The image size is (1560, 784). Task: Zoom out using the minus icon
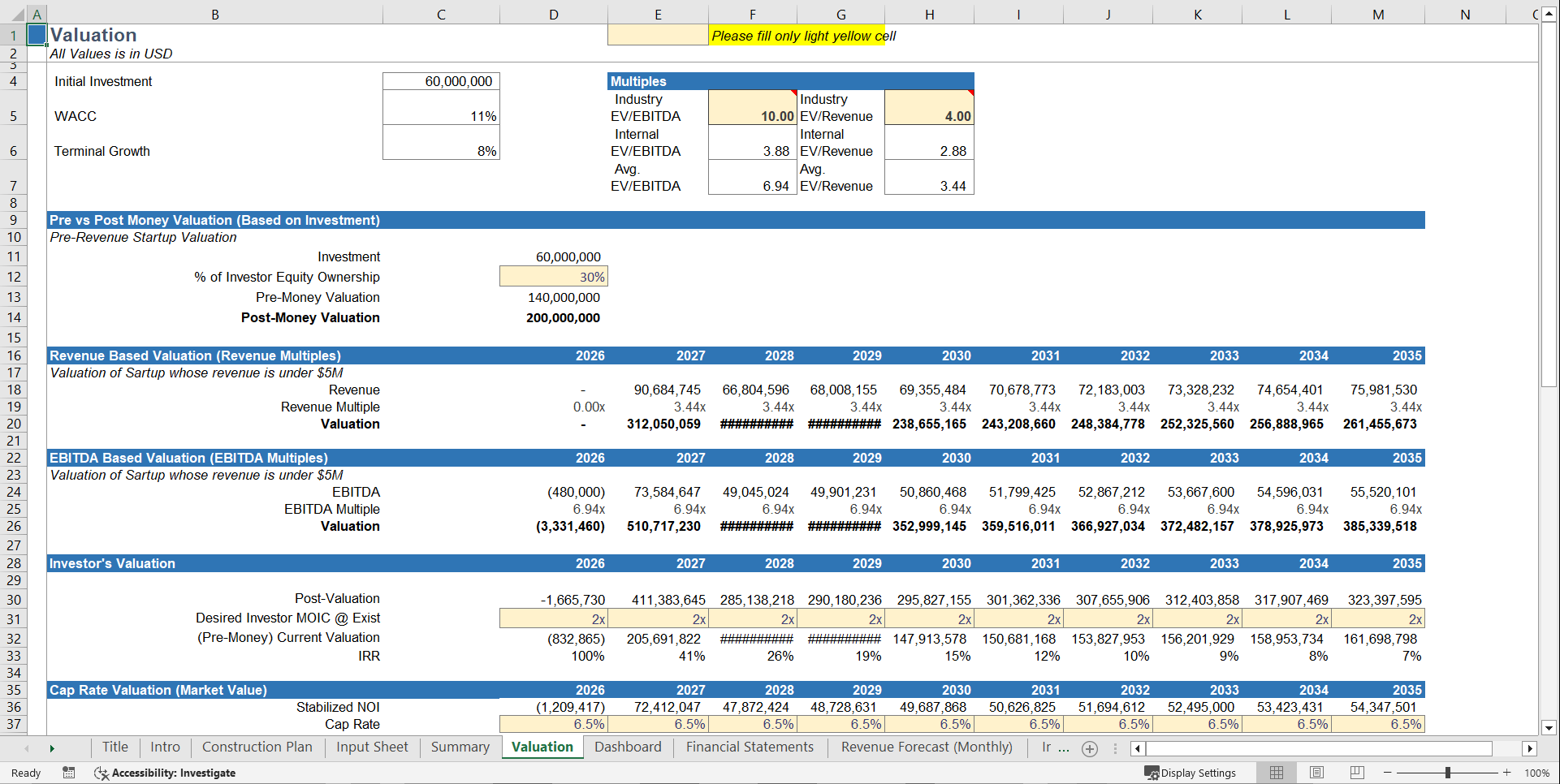[x=1386, y=773]
